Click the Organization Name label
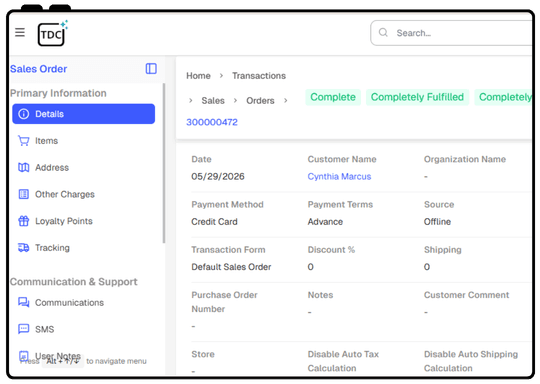 (x=465, y=159)
